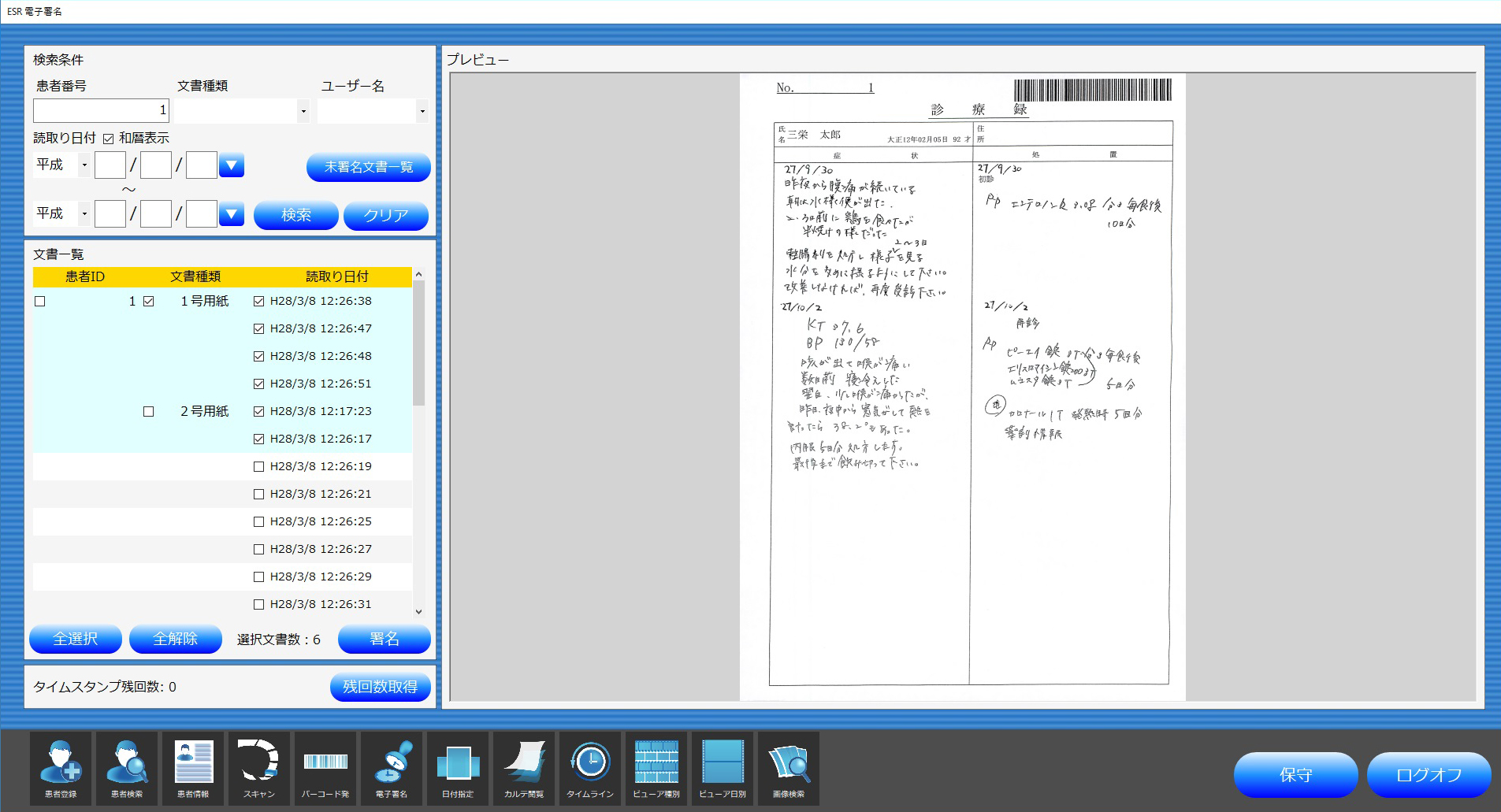Select the 電子署名 electronic signature icon
The width and height of the screenshot is (1501, 812).
pyautogui.click(x=392, y=769)
